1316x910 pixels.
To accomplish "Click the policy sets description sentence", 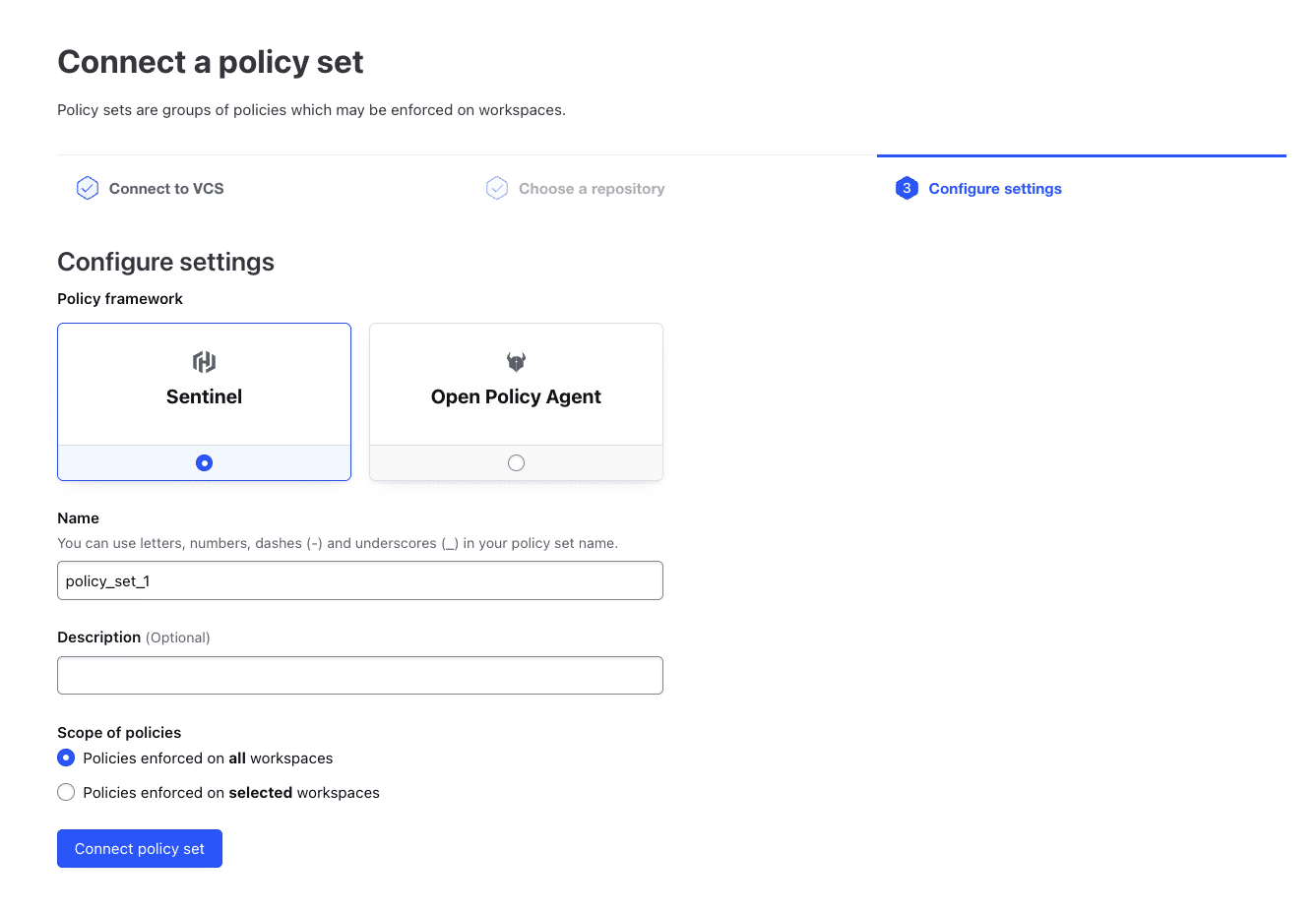I will [311, 110].
